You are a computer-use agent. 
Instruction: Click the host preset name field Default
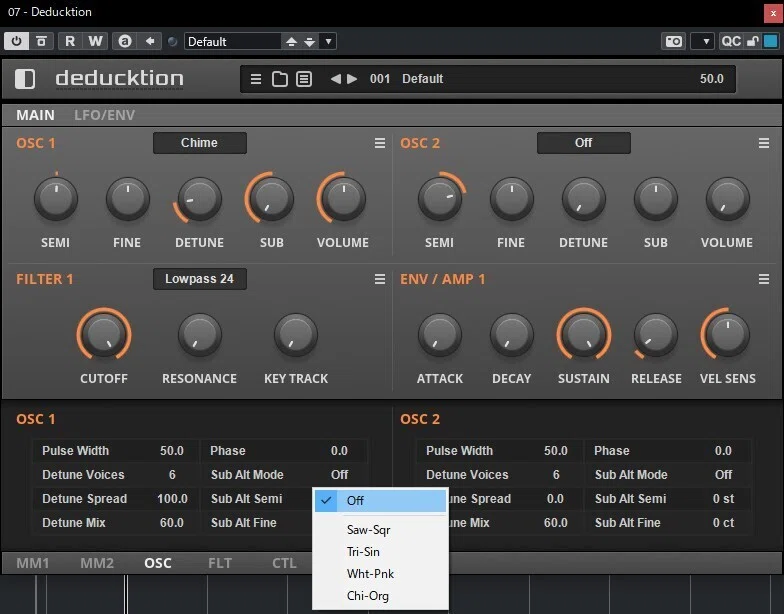click(x=232, y=42)
